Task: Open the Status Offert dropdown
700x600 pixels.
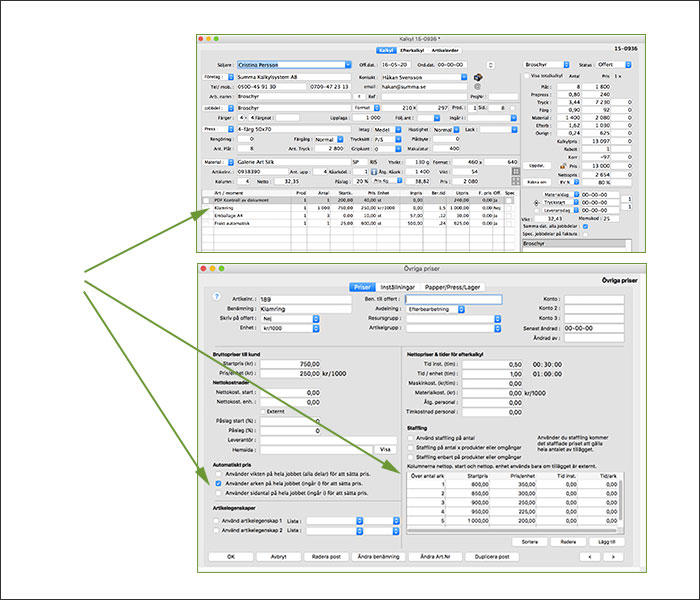Action: coord(628,65)
